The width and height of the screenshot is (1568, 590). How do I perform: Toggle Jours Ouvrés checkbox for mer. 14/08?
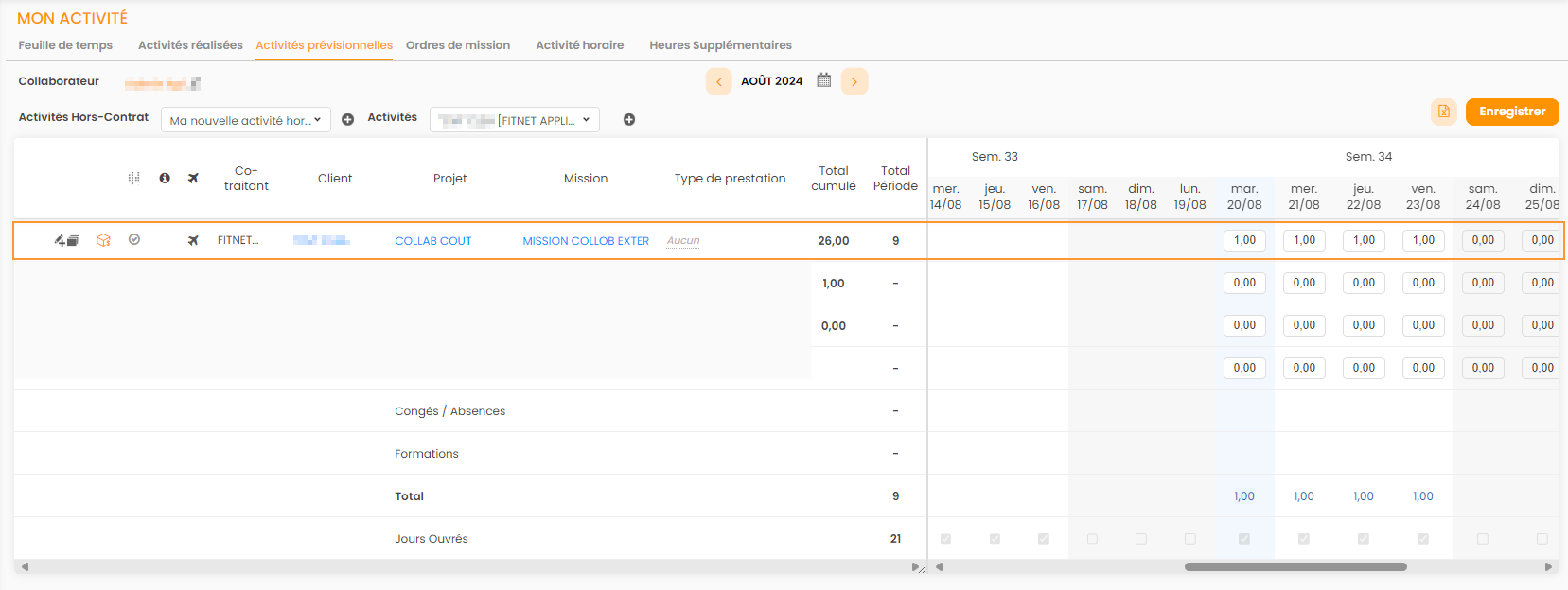pyautogui.click(x=945, y=539)
